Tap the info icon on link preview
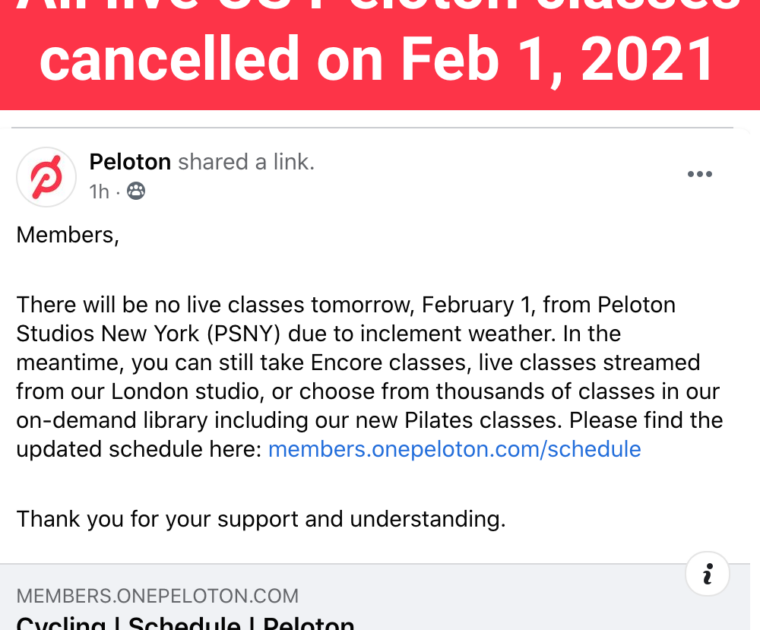The width and height of the screenshot is (760, 630). (708, 574)
